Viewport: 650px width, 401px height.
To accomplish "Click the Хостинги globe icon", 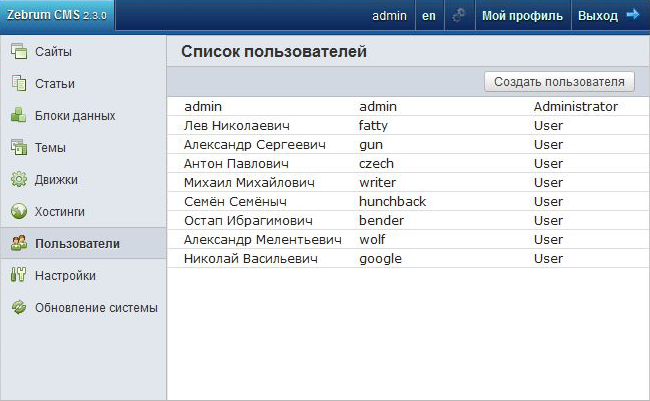I will [19, 211].
